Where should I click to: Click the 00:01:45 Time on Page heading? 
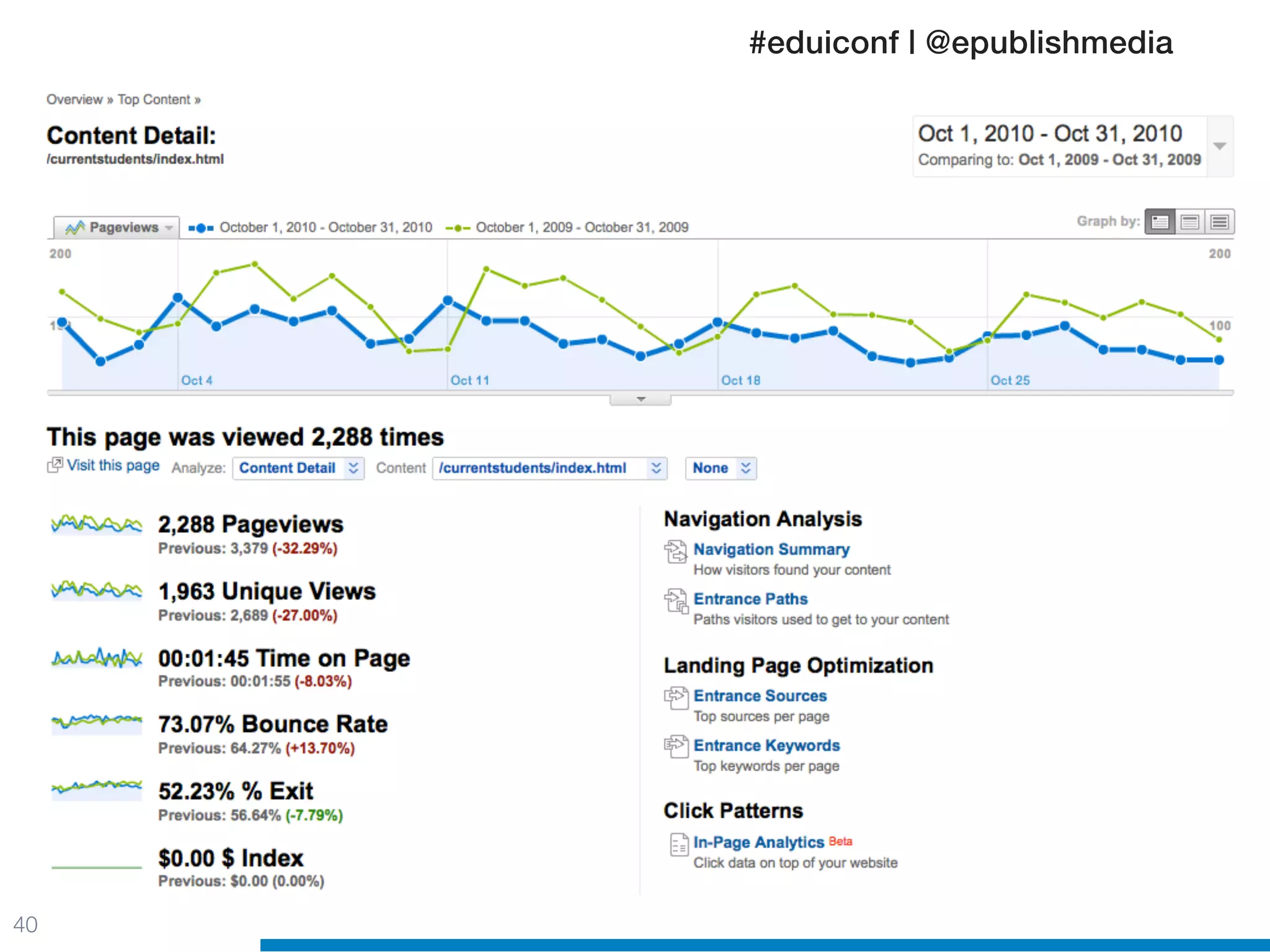click(284, 658)
